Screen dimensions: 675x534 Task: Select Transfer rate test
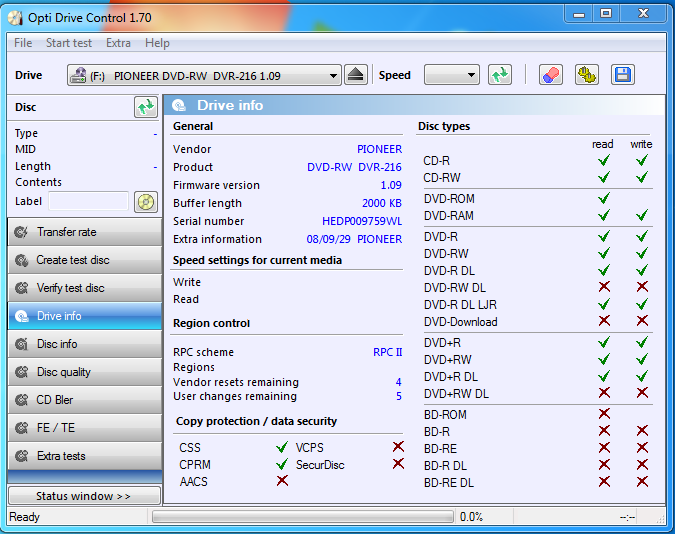coord(85,232)
